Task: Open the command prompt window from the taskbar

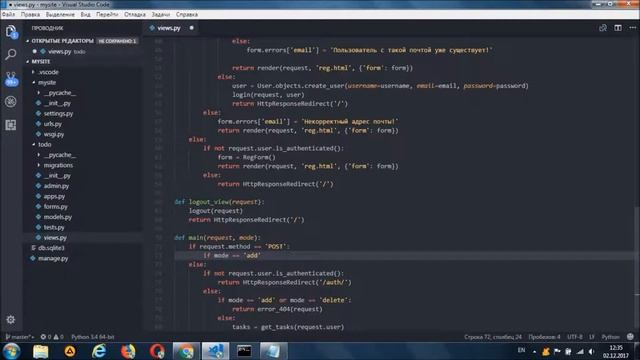Action: tap(244, 351)
